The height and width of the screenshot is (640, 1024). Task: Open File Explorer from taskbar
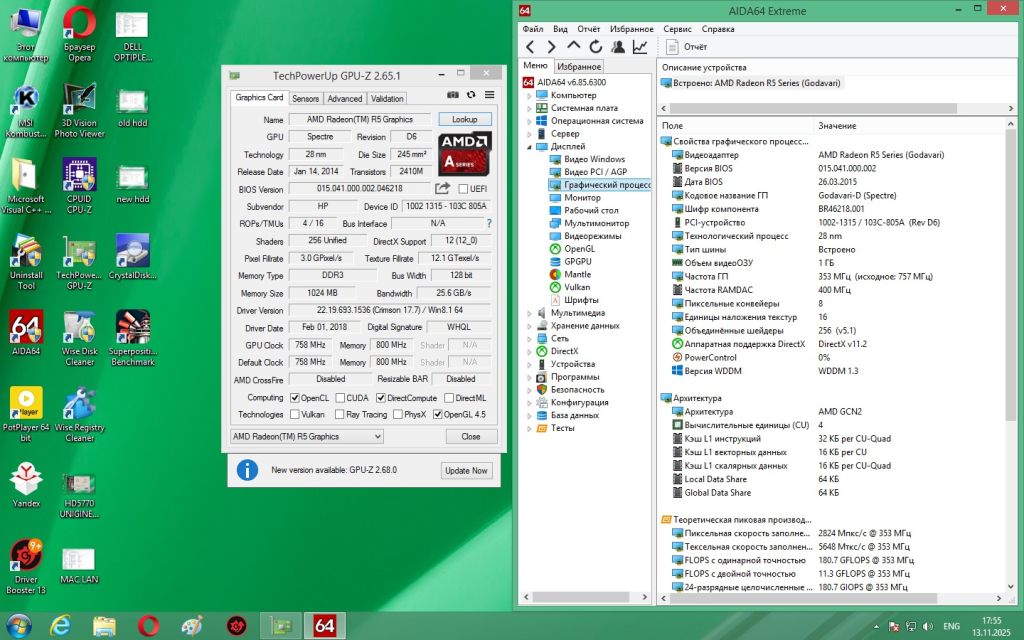coord(104,626)
